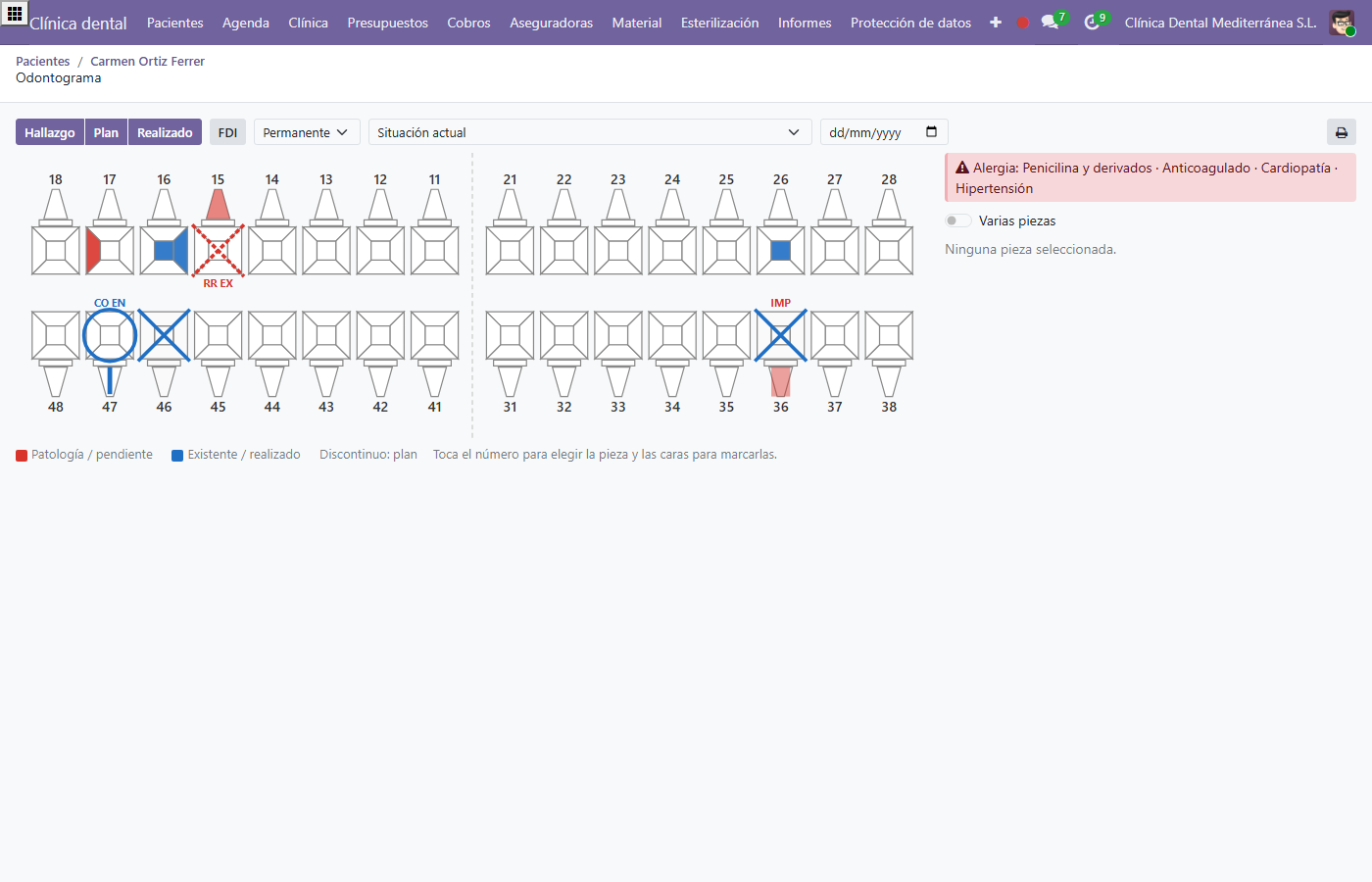The height and width of the screenshot is (882, 1372).
Task: Open the user avatar menu
Action: pyautogui.click(x=1342, y=23)
